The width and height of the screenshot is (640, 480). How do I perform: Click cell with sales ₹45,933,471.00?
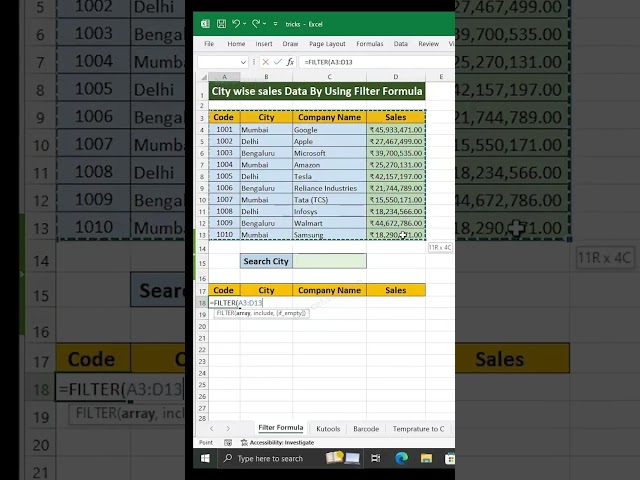tap(396, 130)
